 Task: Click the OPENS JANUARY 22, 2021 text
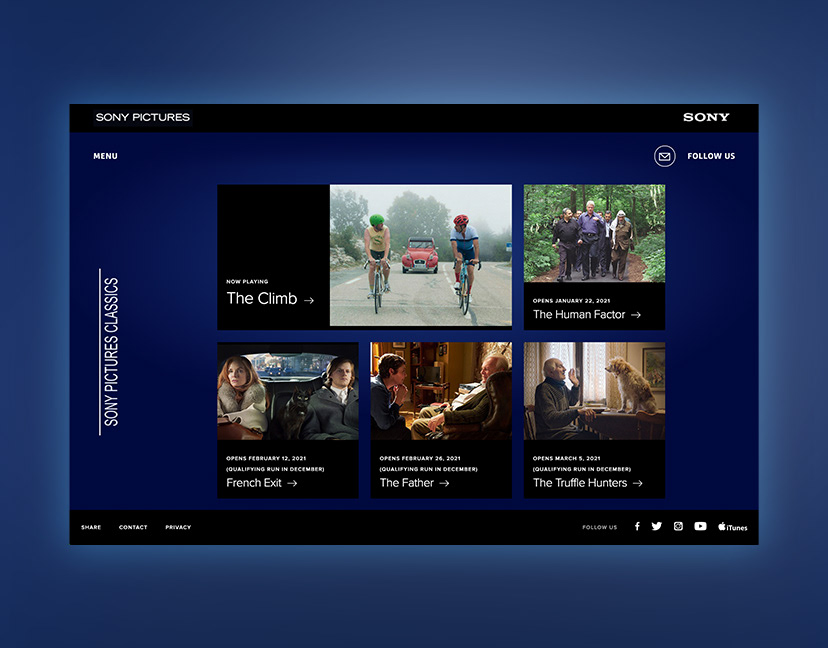click(571, 300)
